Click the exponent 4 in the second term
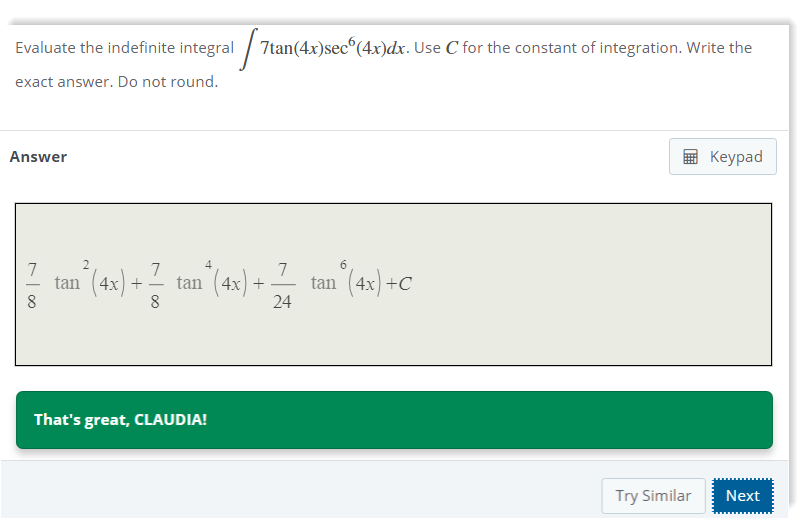This screenshot has height=518, width=804. click(208, 264)
